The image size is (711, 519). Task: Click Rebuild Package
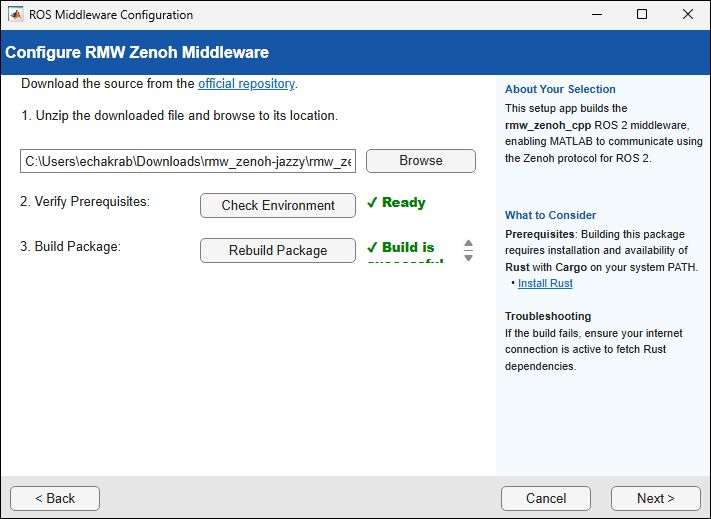coord(278,250)
